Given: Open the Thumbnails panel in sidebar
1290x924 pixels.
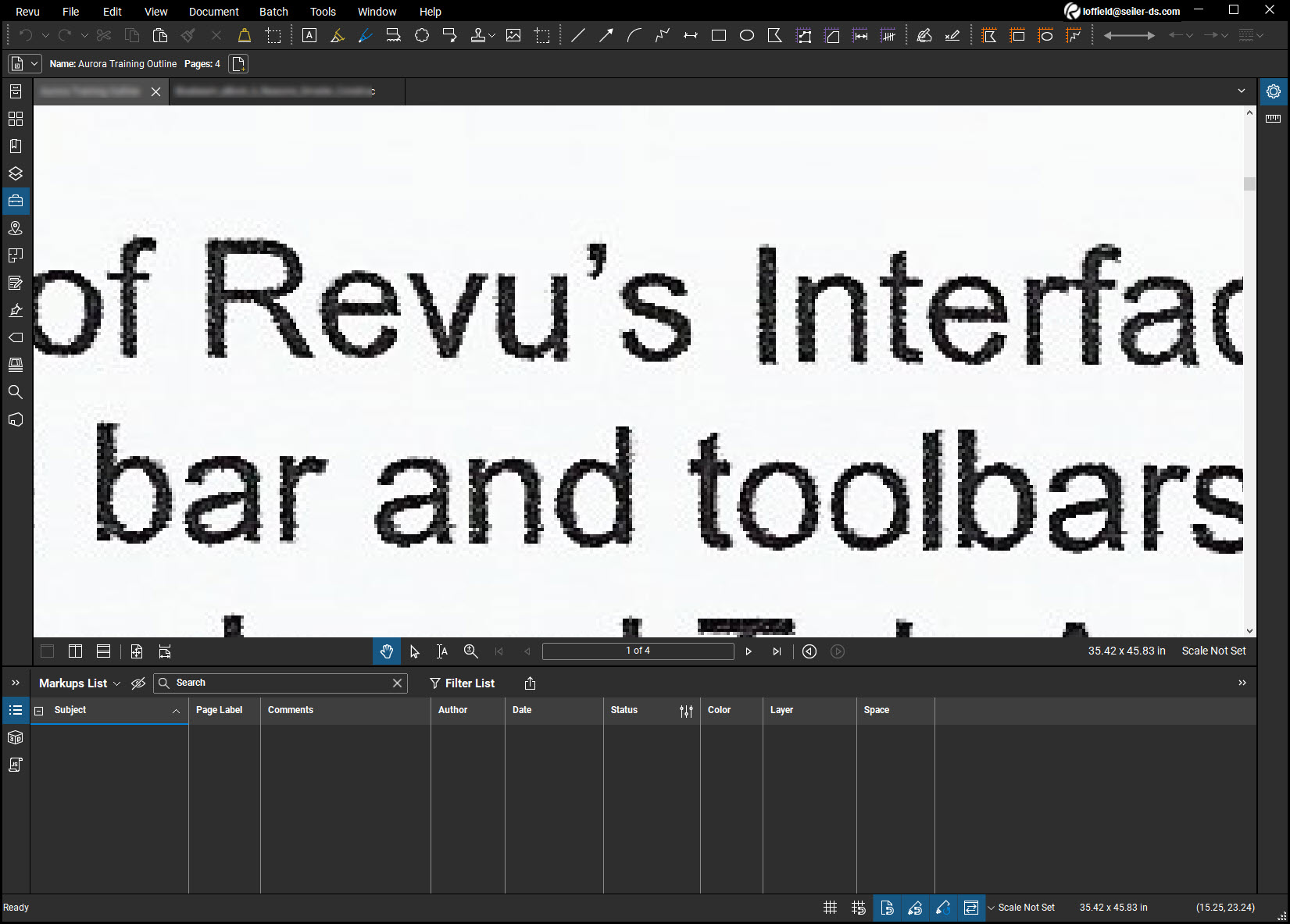Looking at the screenshot, I should (x=16, y=119).
